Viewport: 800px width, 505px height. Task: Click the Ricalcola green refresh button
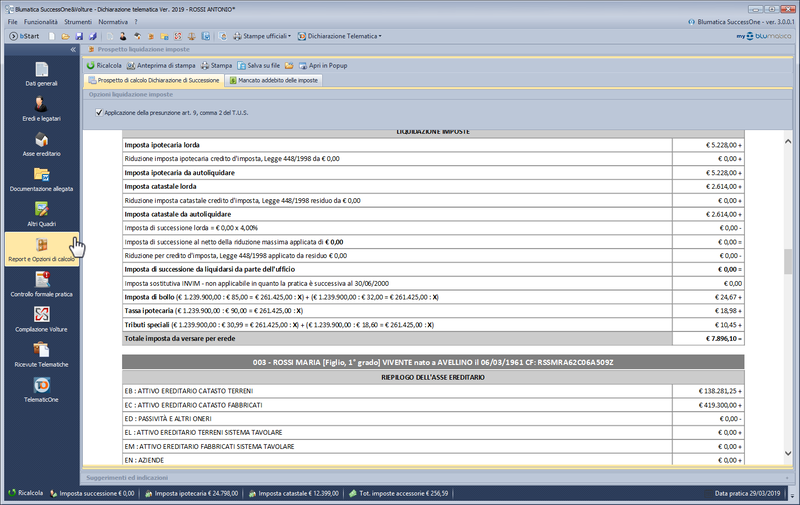[x=104, y=65]
